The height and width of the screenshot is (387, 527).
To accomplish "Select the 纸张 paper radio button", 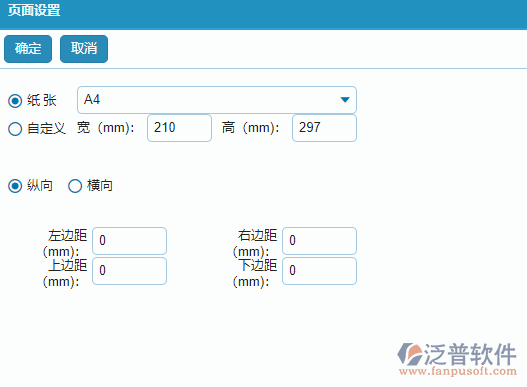I will pos(15,101).
